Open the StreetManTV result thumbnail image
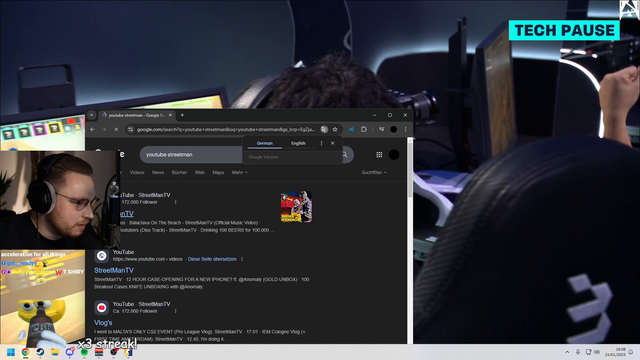 (x=296, y=207)
